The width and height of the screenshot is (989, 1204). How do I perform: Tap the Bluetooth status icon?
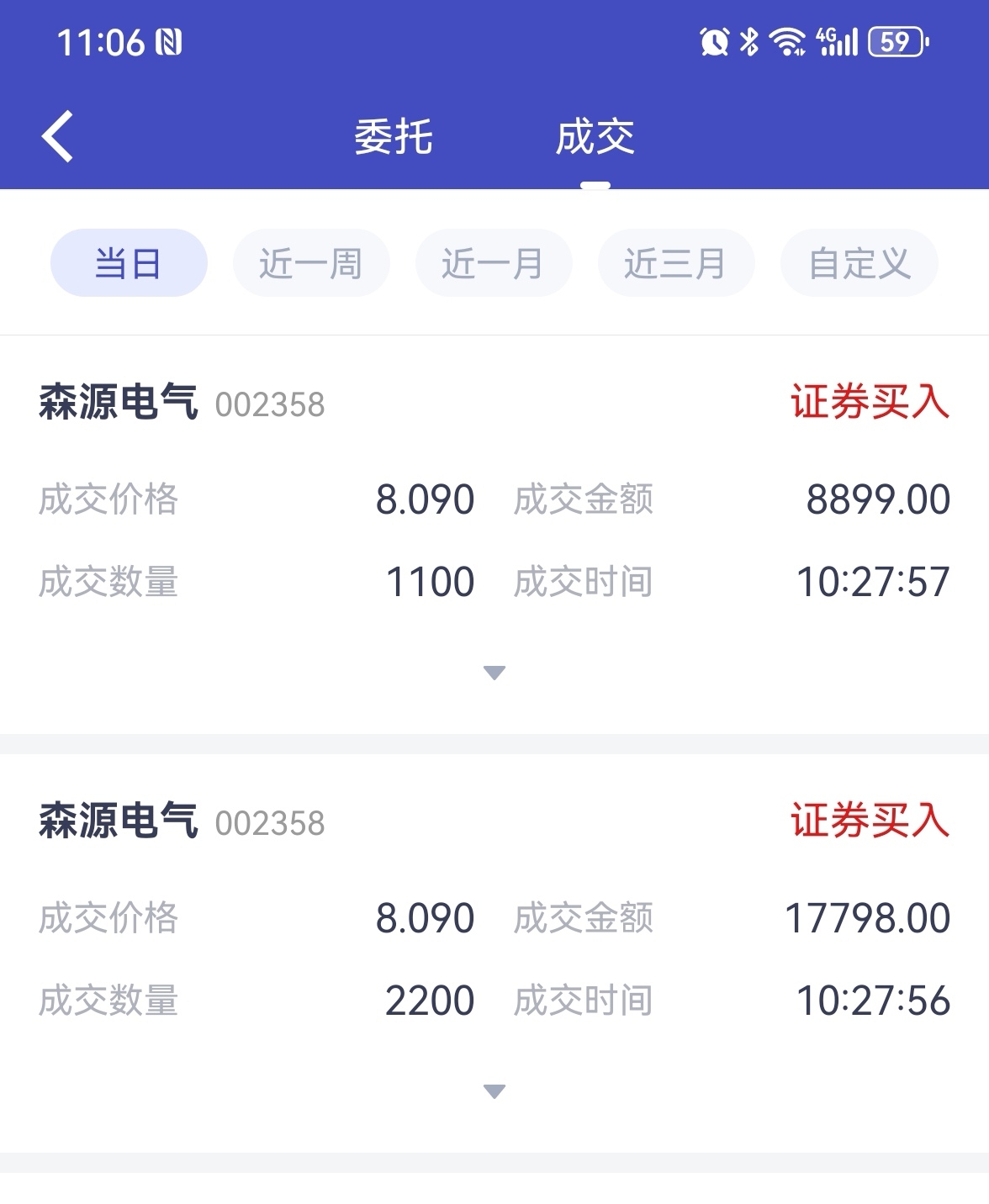(x=748, y=41)
